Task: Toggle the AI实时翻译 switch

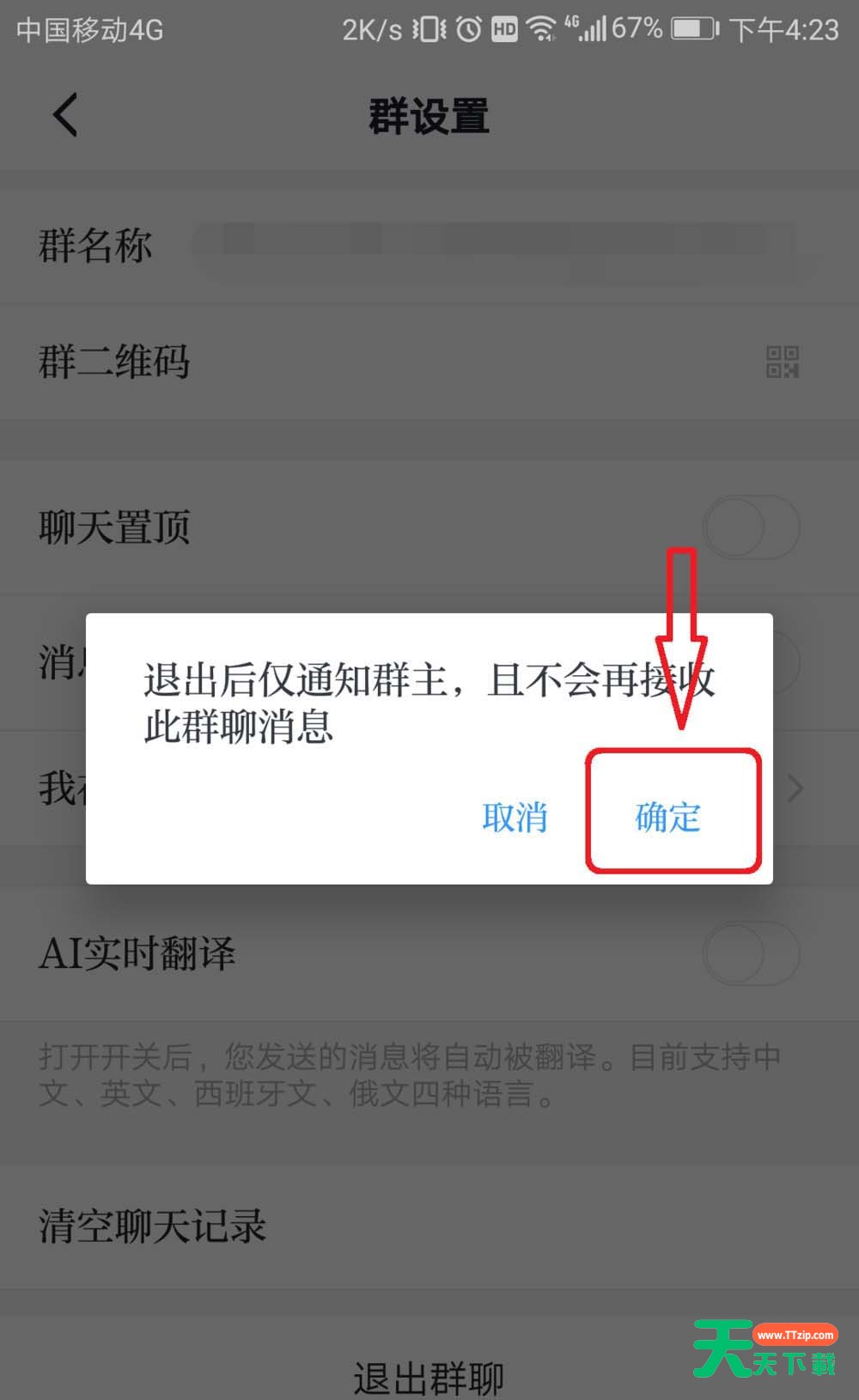Action: (x=752, y=953)
